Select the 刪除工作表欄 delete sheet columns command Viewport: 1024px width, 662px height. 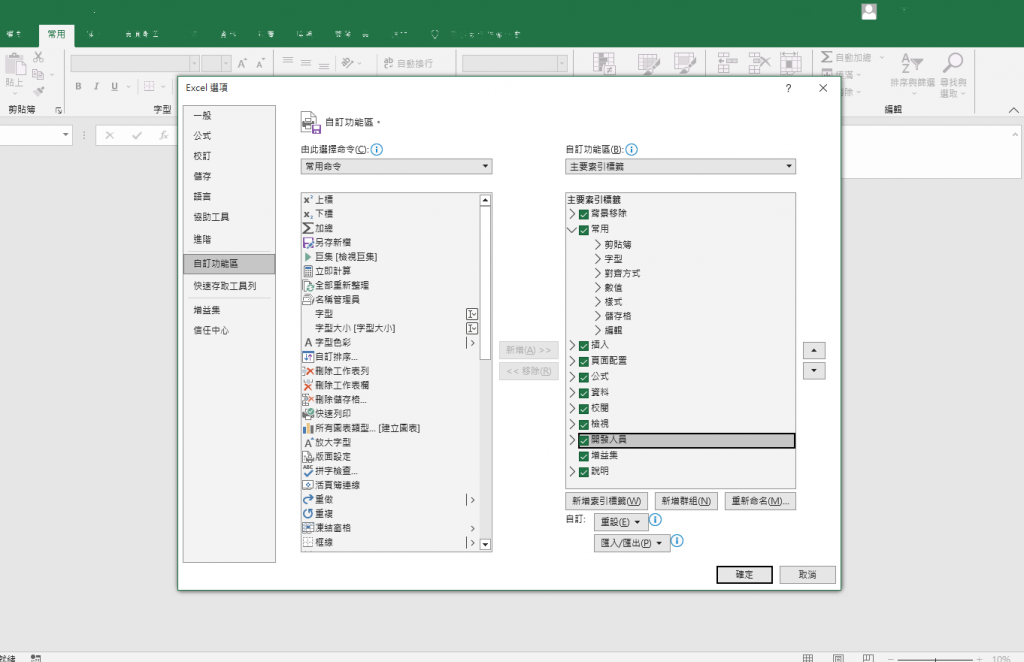(336, 385)
